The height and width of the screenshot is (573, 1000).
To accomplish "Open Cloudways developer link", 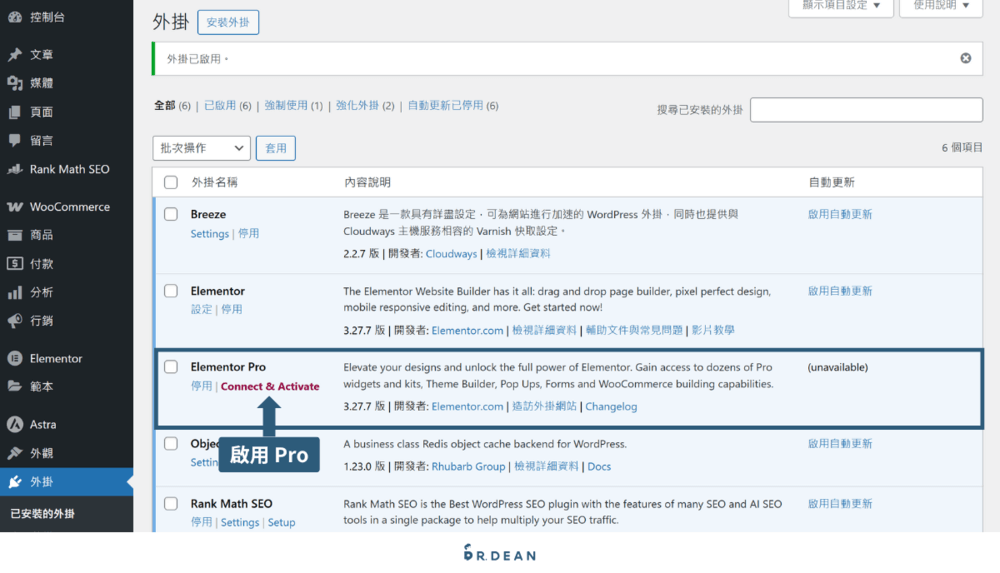I will [451, 253].
